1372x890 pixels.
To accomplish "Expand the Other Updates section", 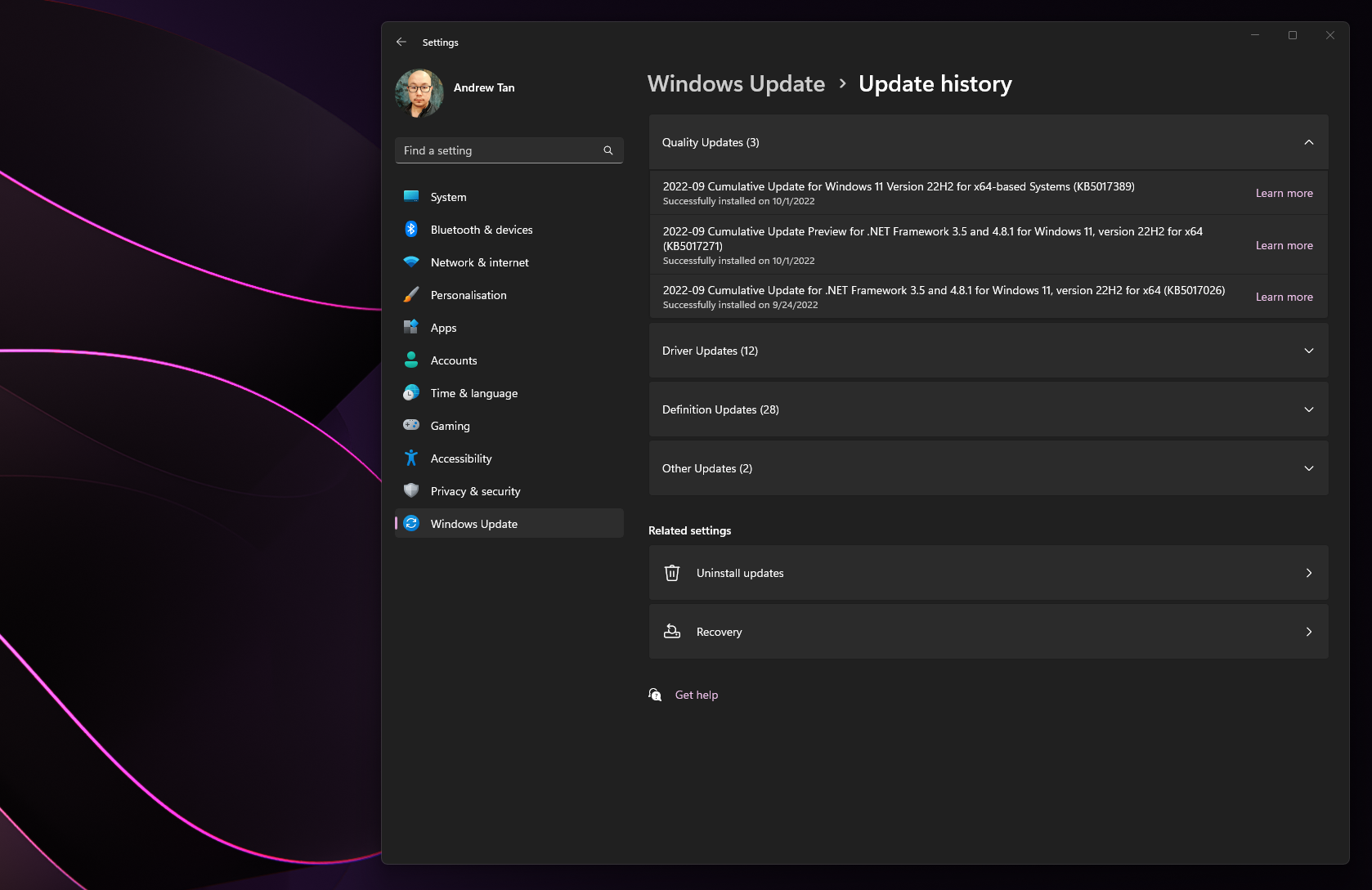I will tap(1308, 468).
